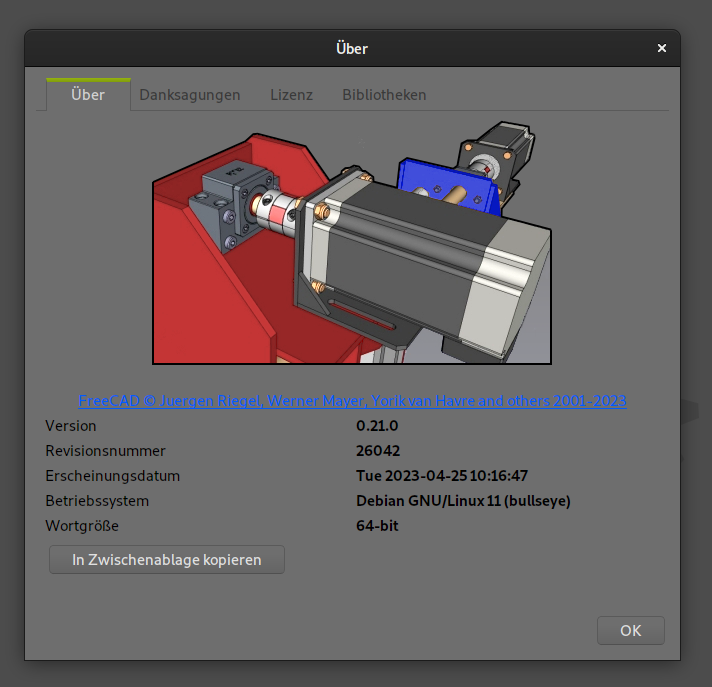
Task: Open the Lizenz tab
Action: click(291, 95)
